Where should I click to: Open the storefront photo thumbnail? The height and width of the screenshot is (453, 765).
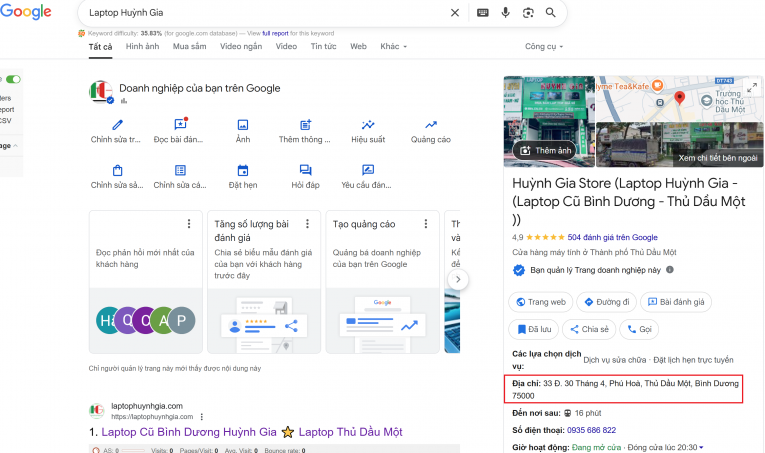pyautogui.click(x=549, y=121)
